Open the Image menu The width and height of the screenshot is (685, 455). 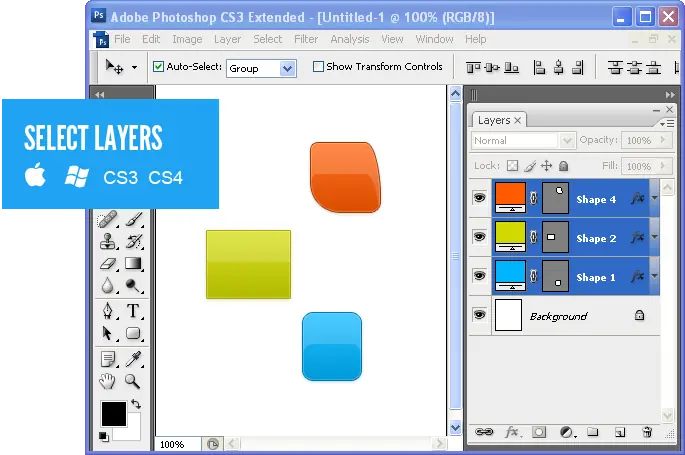click(187, 39)
